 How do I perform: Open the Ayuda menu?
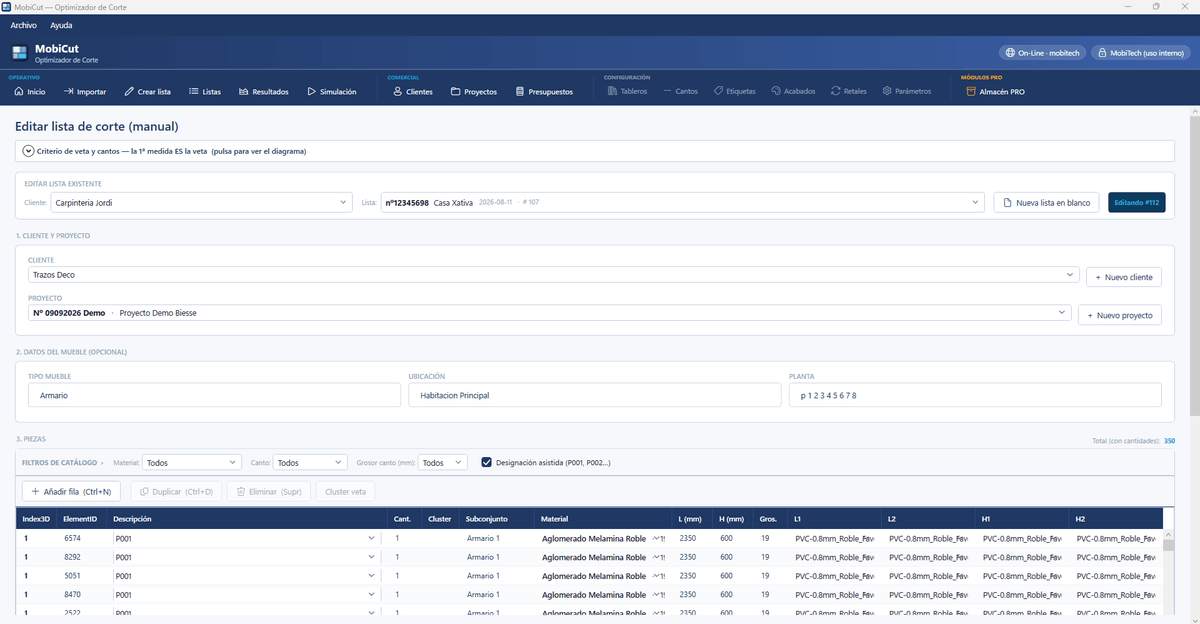(61, 25)
